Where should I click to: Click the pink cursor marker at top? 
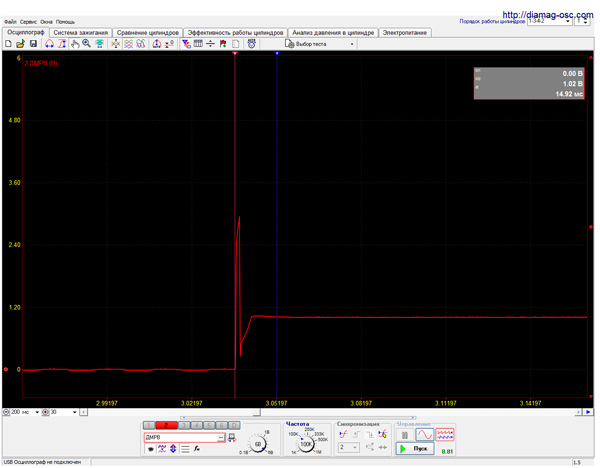click(x=235, y=53)
